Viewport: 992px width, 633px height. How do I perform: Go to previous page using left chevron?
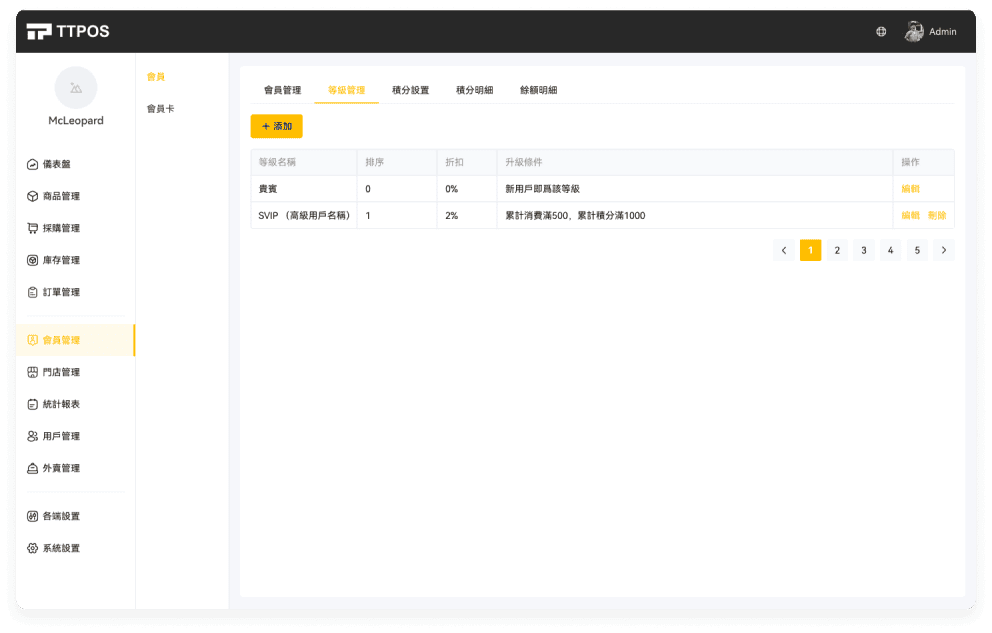784,250
